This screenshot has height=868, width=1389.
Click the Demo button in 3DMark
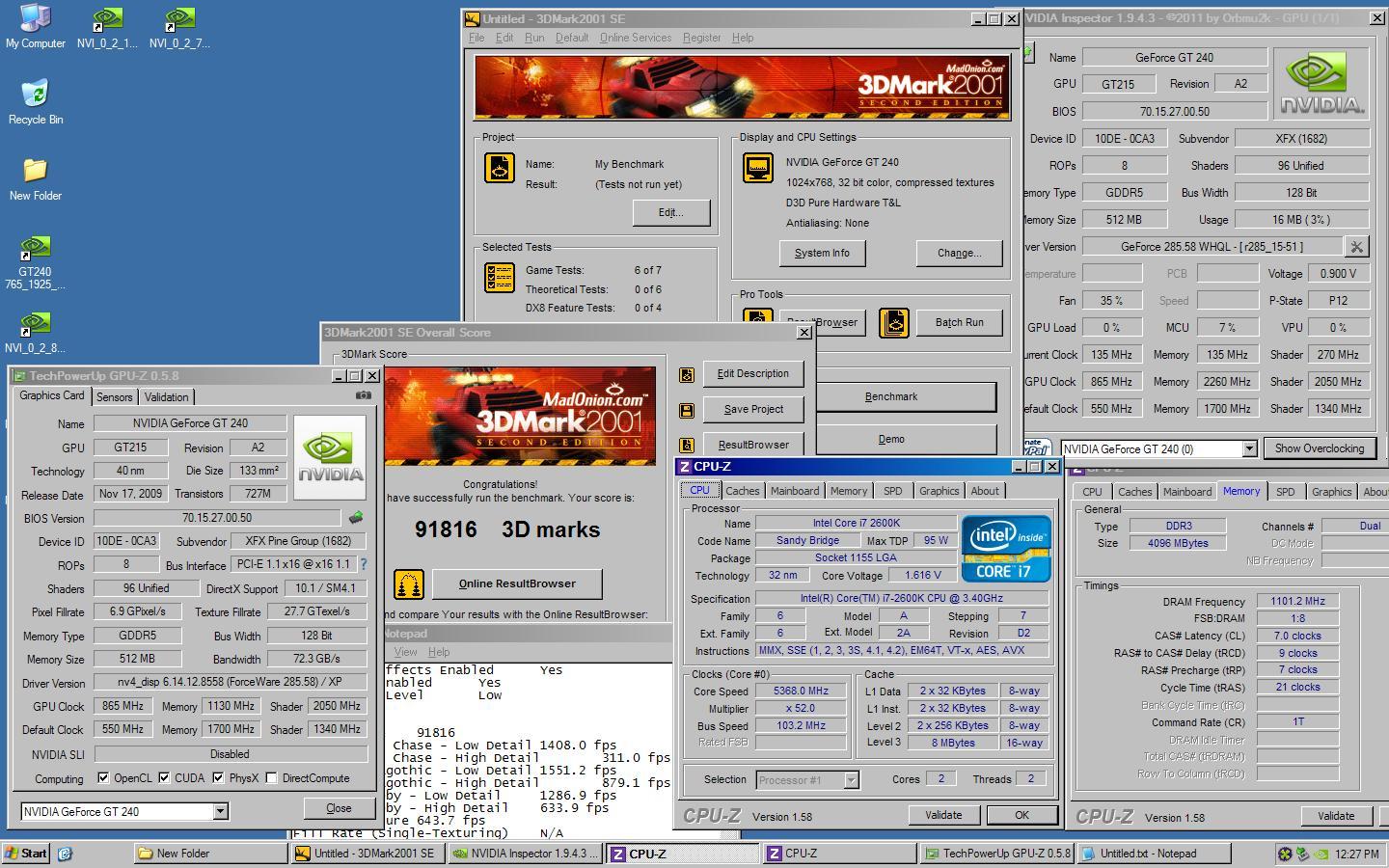coord(891,439)
